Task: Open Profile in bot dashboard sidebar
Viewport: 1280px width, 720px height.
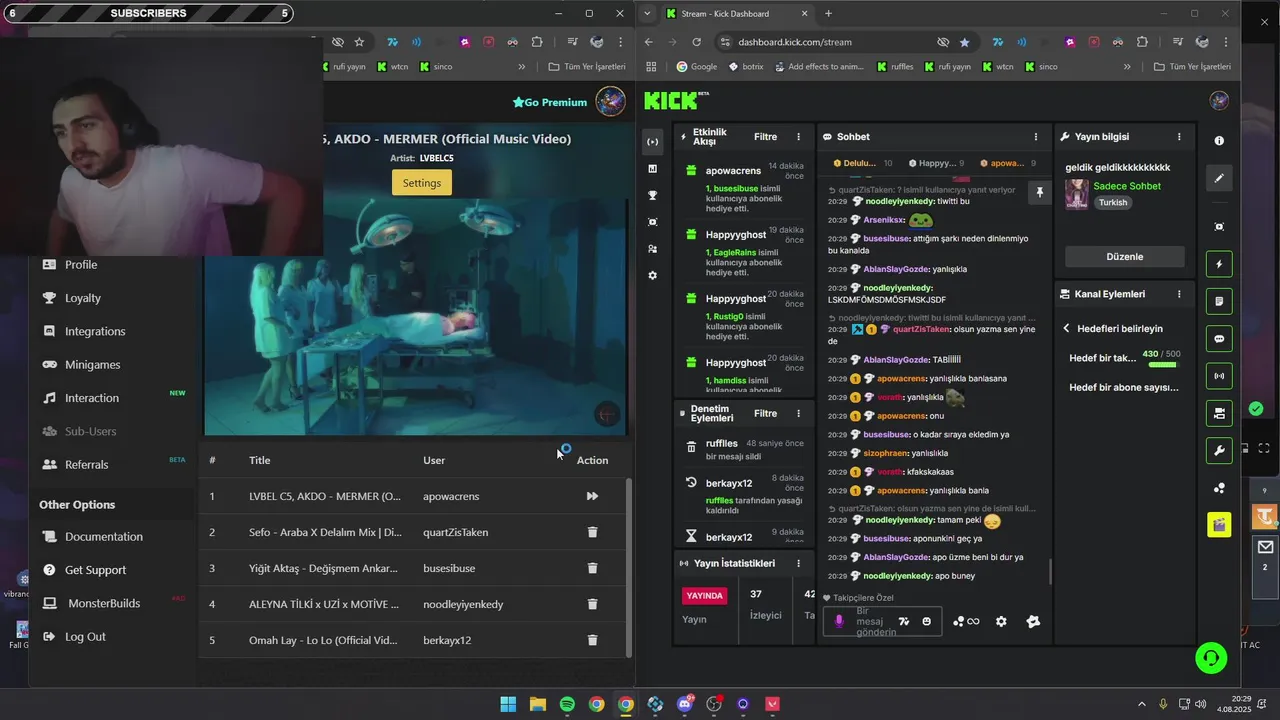Action: point(81,264)
